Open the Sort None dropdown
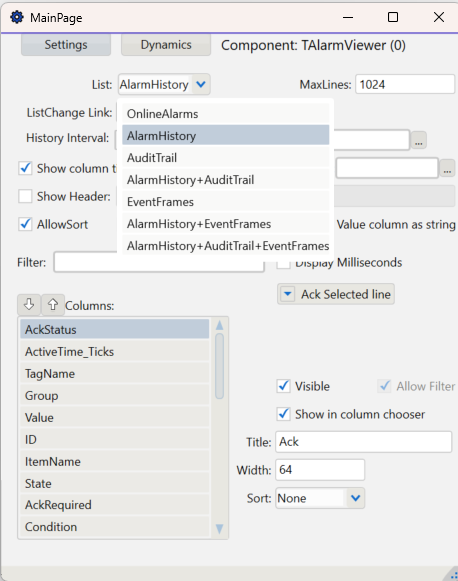 [320, 498]
